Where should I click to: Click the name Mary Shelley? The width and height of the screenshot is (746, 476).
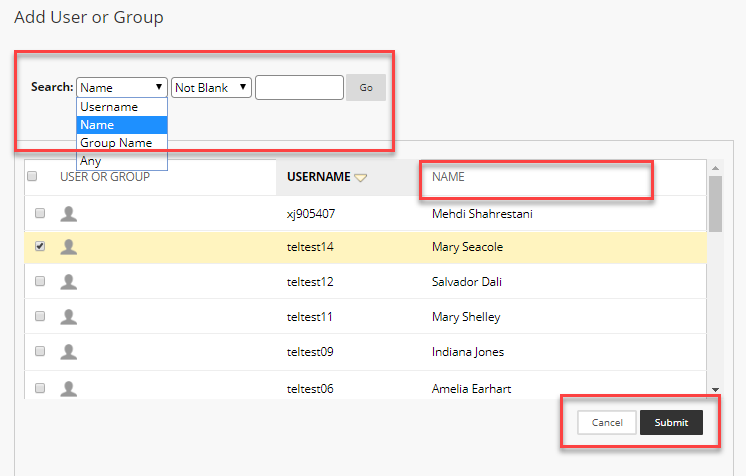[466, 317]
